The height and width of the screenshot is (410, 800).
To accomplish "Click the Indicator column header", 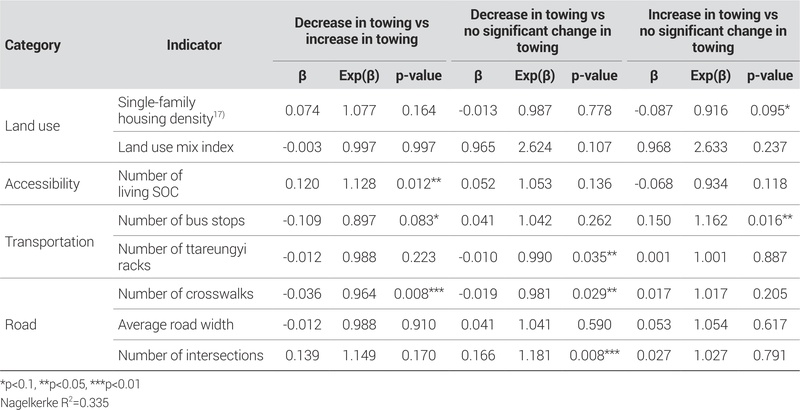I will pos(194,45).
